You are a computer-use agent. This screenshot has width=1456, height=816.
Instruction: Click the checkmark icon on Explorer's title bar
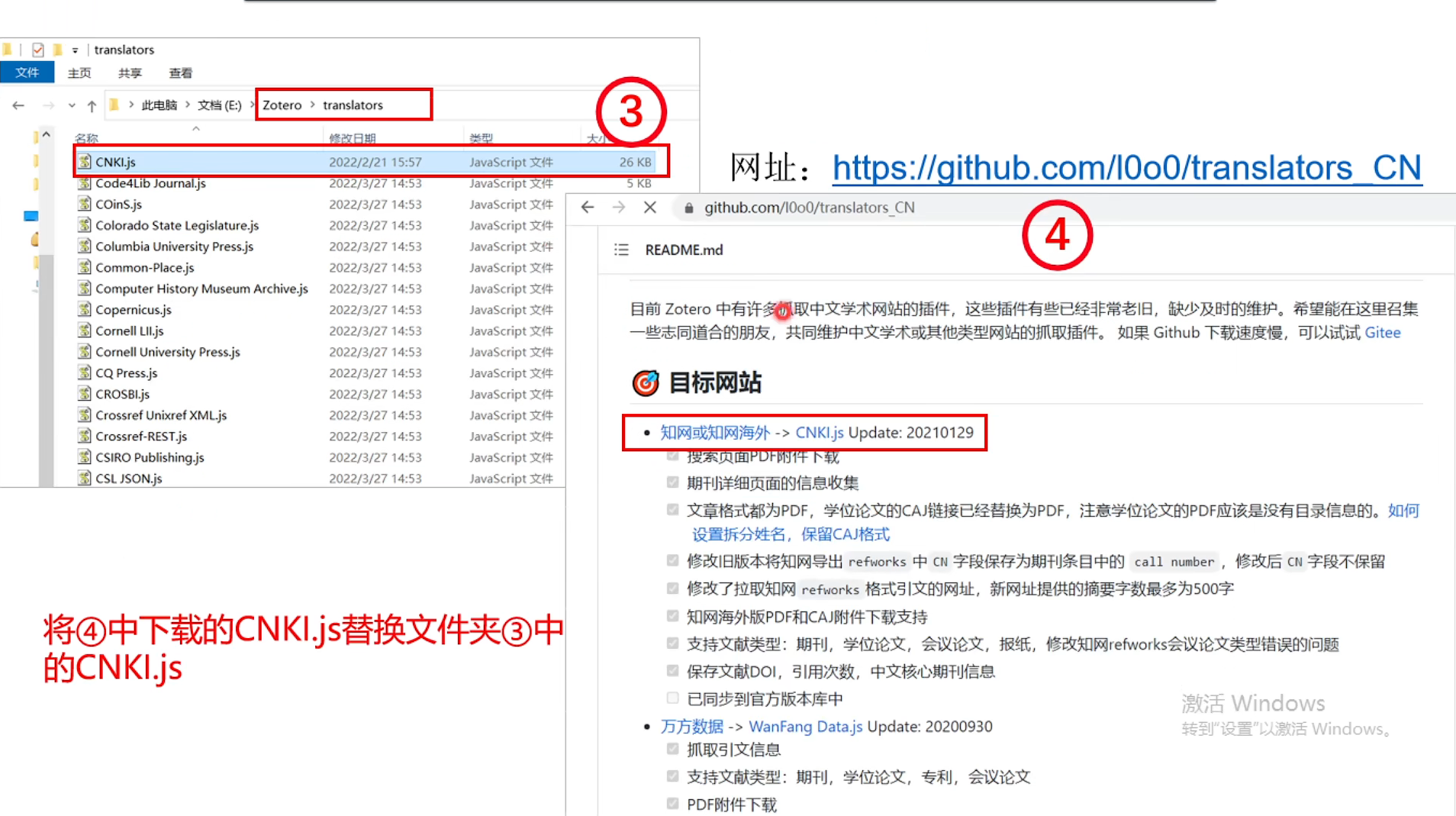[38, 50]
